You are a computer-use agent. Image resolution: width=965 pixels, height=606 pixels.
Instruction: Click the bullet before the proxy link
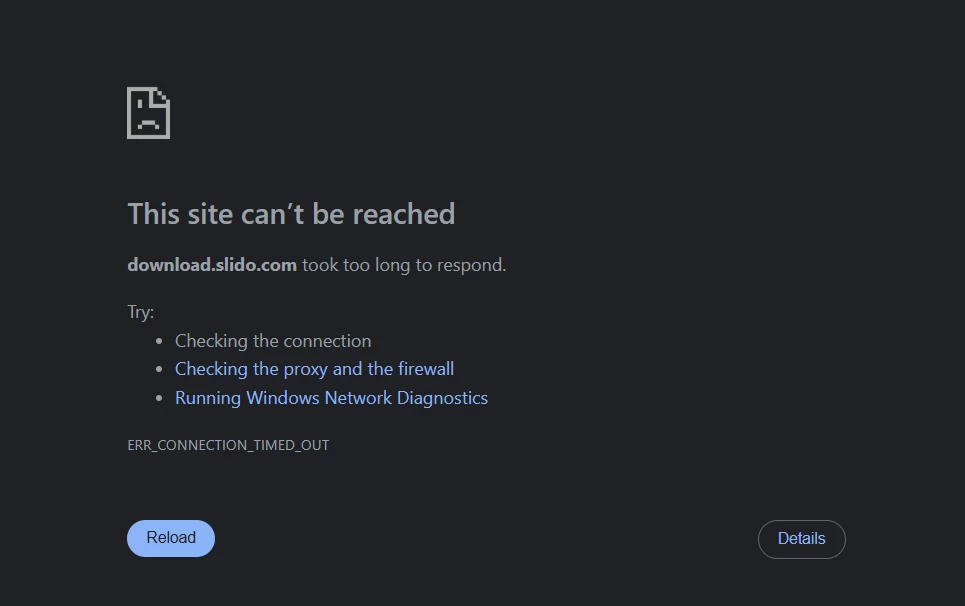(159, 370)
